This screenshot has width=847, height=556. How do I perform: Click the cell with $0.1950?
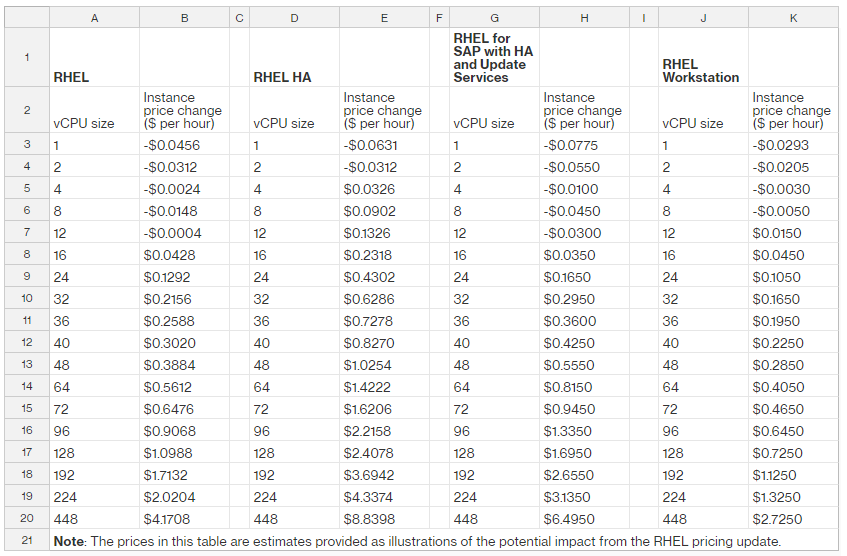pos(793,321)
